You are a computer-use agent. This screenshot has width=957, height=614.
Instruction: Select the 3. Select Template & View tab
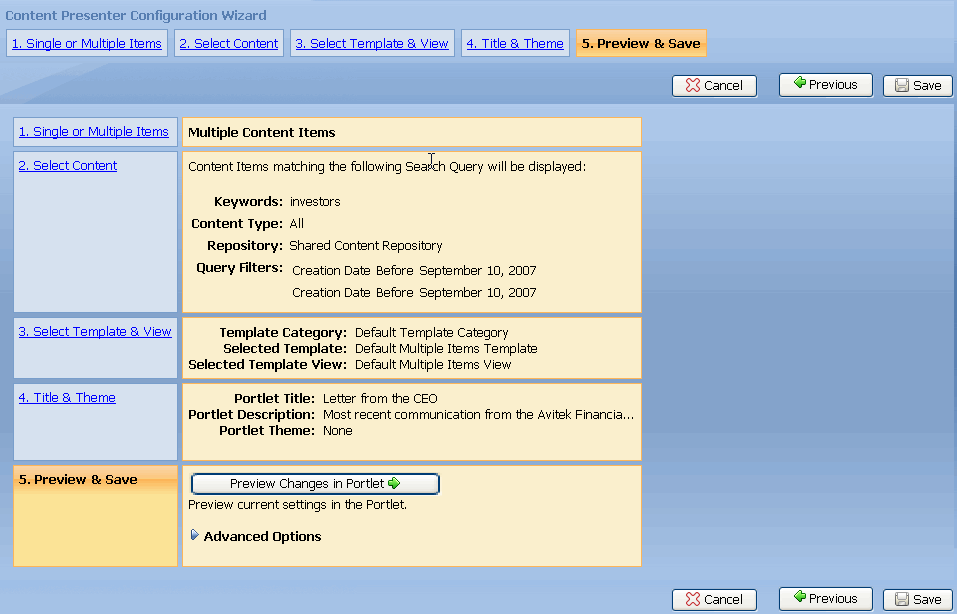pos(372,43)
